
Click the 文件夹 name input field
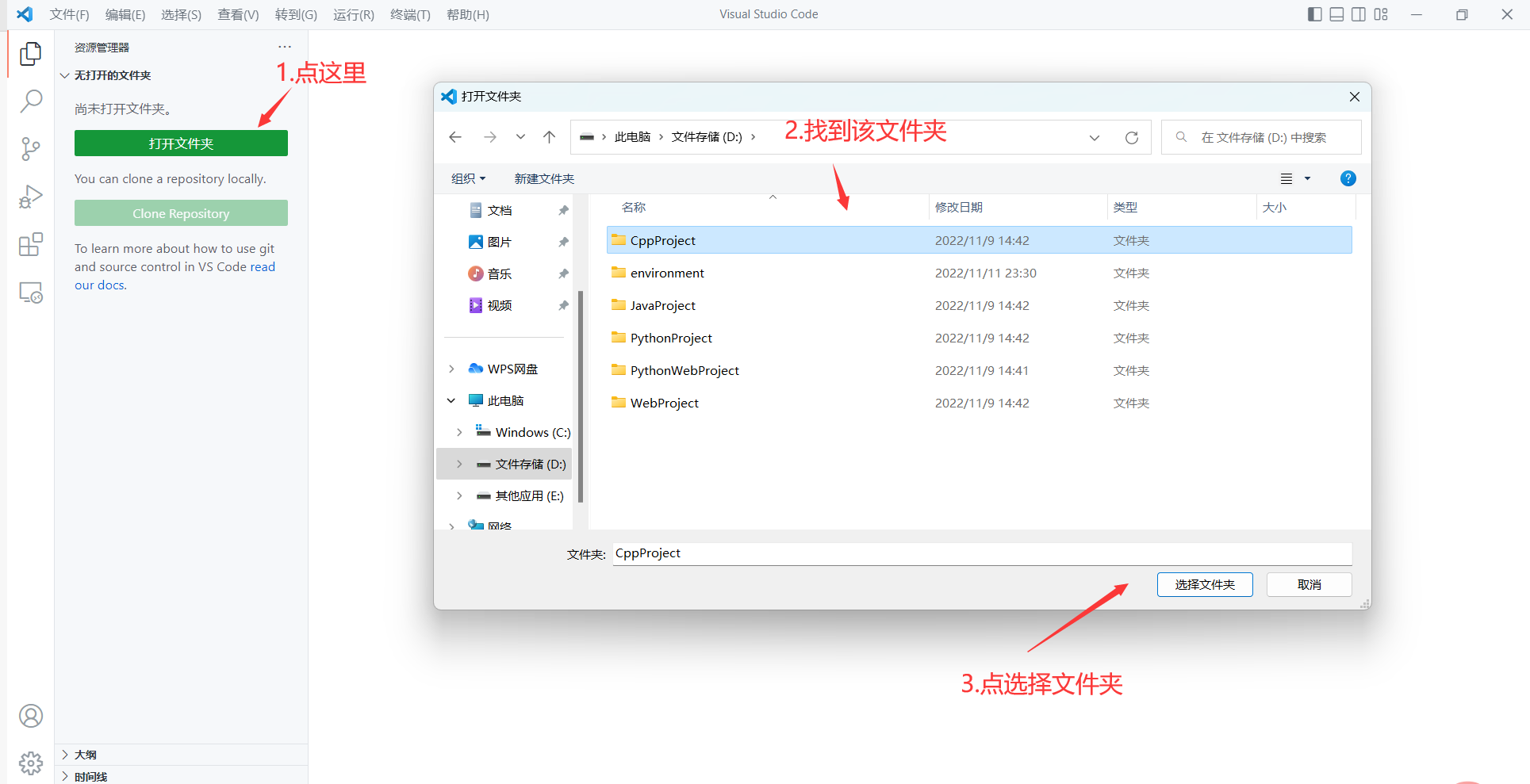pyautogui.click(x=982, y=553)
